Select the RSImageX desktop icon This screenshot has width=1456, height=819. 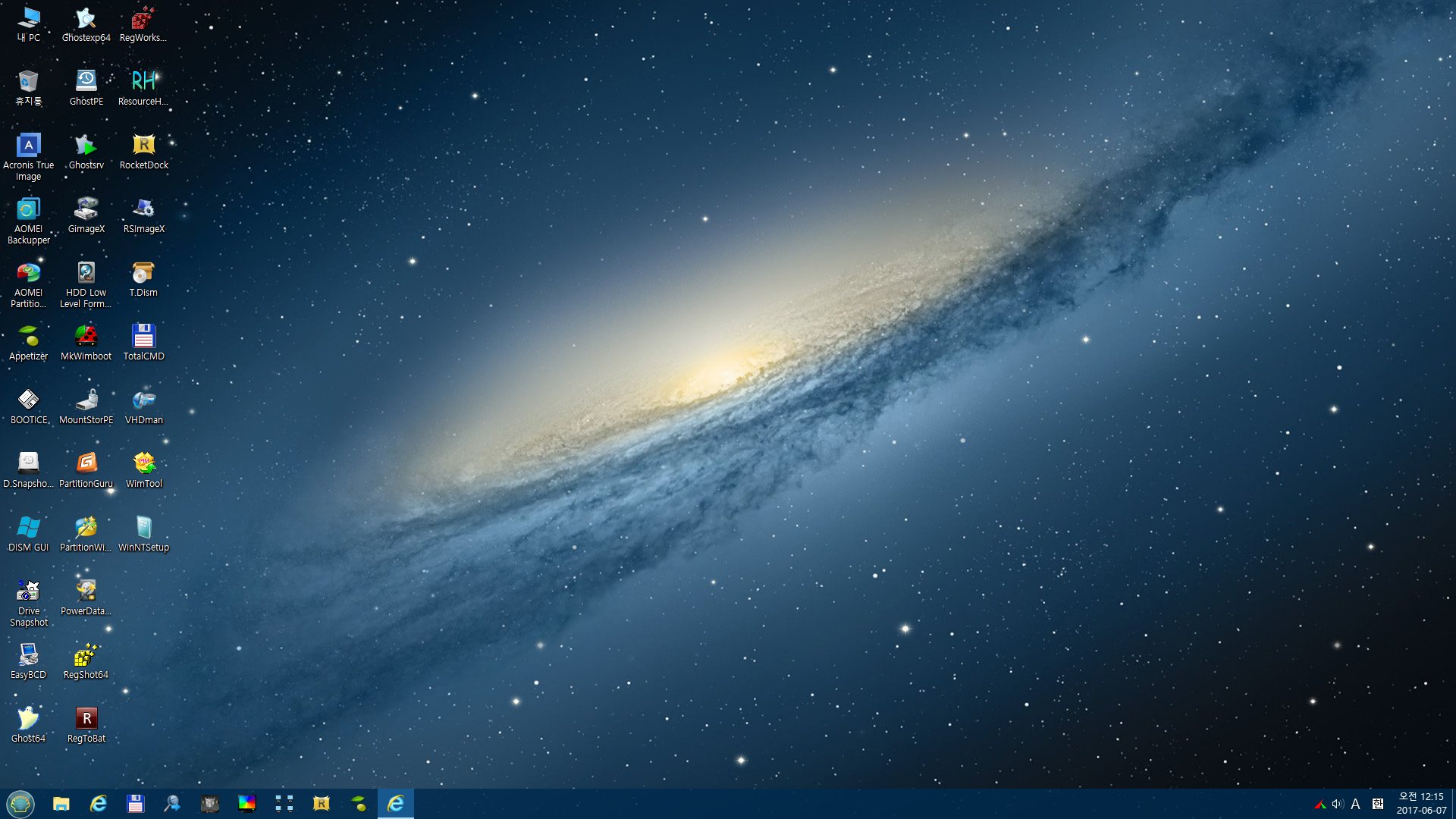coord(144,215)
